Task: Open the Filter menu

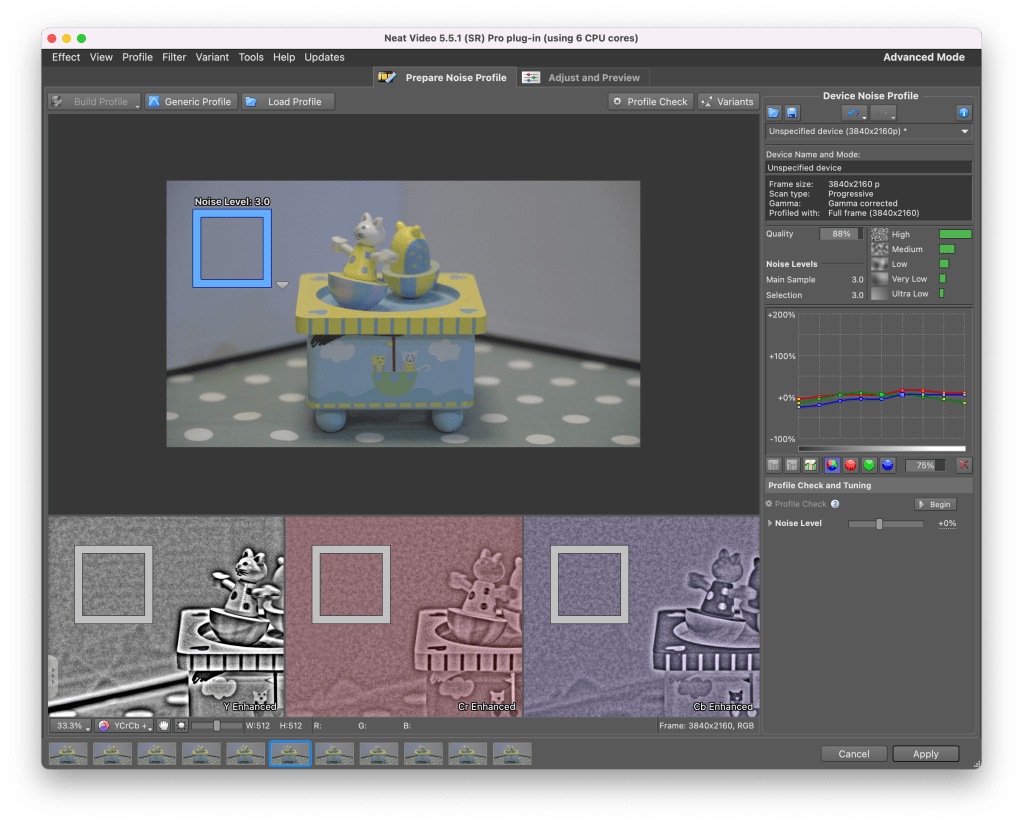Action: pos(174,57)
